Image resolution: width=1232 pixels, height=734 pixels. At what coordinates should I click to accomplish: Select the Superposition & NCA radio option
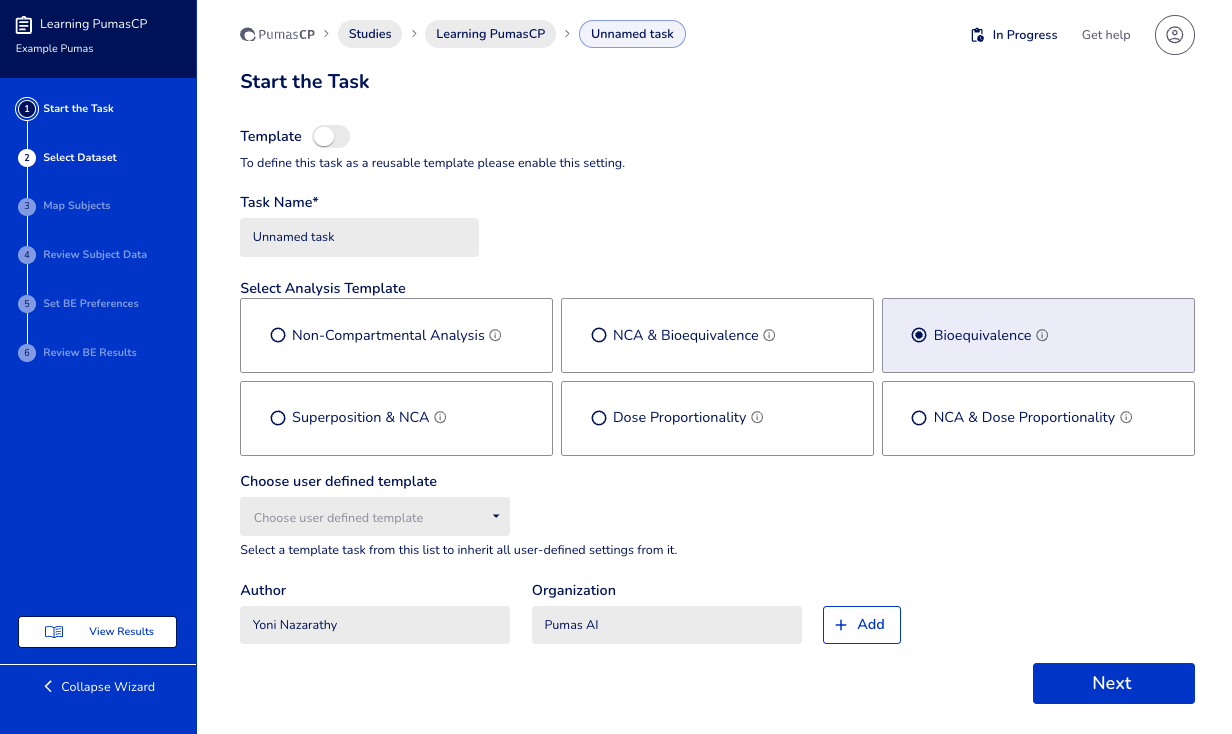click(x=278, y=418)
